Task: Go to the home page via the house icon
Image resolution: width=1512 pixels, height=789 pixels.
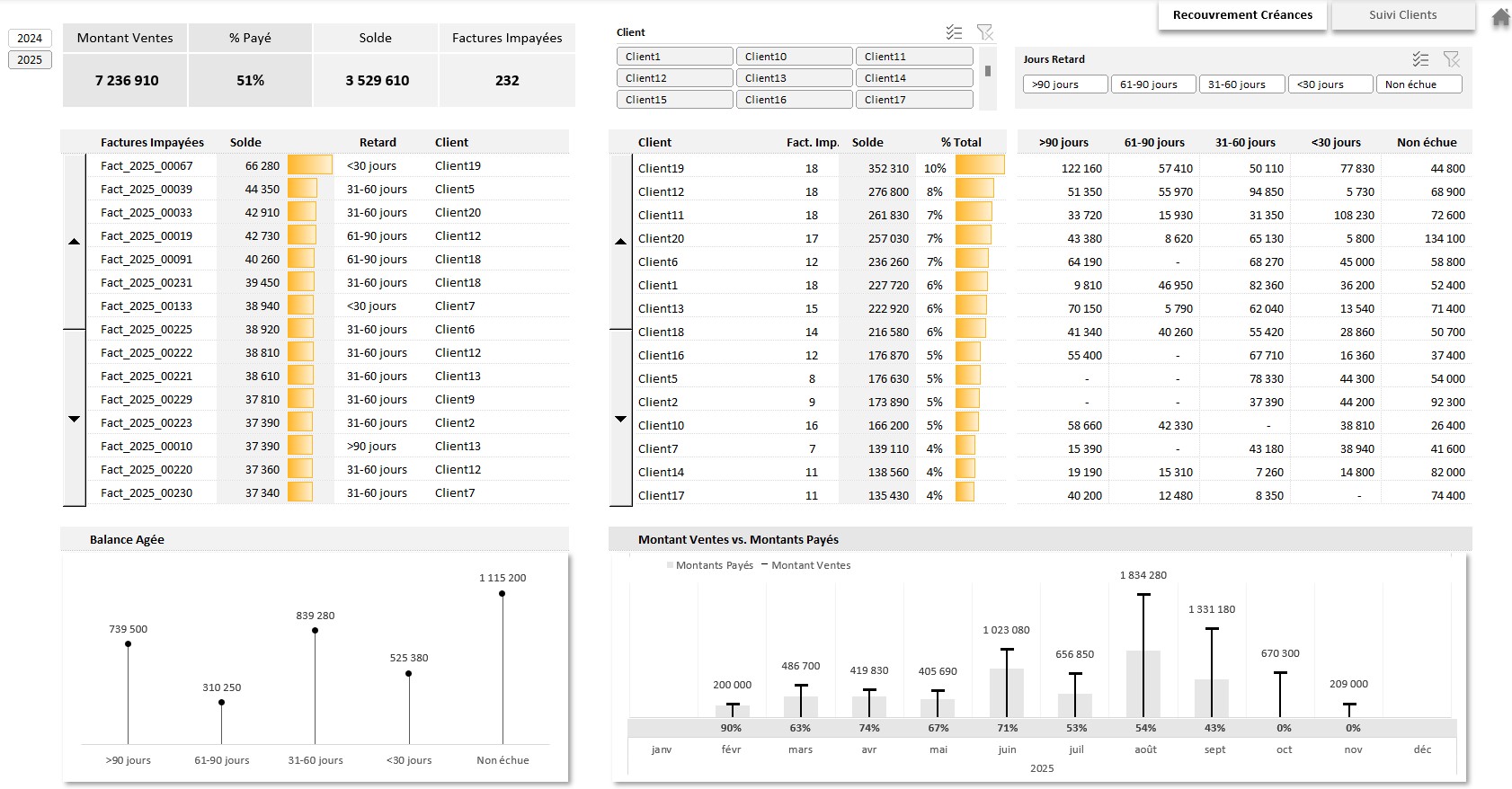Action: (1500, 17)
